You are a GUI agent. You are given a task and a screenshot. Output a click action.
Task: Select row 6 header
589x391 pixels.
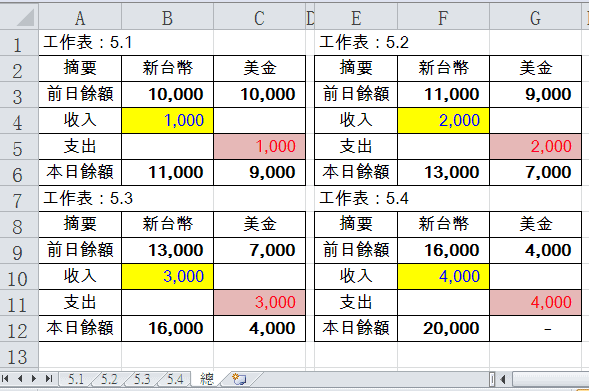point(19,173)
